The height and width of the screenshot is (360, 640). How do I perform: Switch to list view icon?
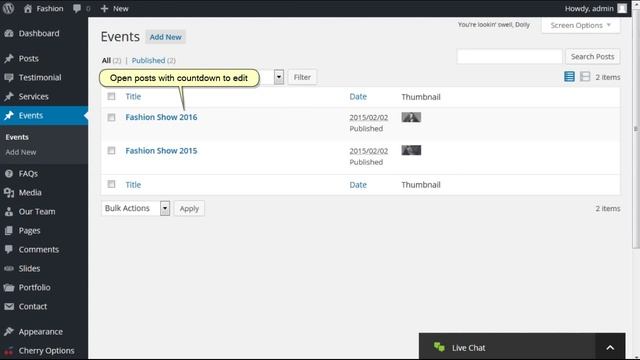click(x=569, y=77)
